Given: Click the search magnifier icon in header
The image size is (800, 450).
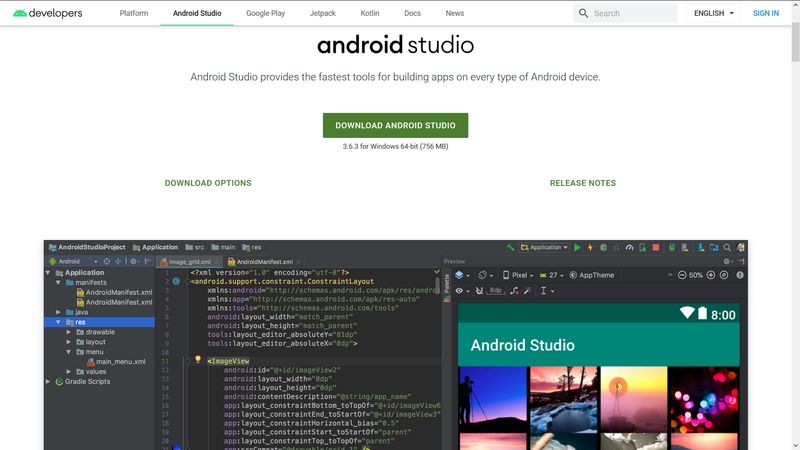Looking at the screenshot, I should [x=583, y=13].
